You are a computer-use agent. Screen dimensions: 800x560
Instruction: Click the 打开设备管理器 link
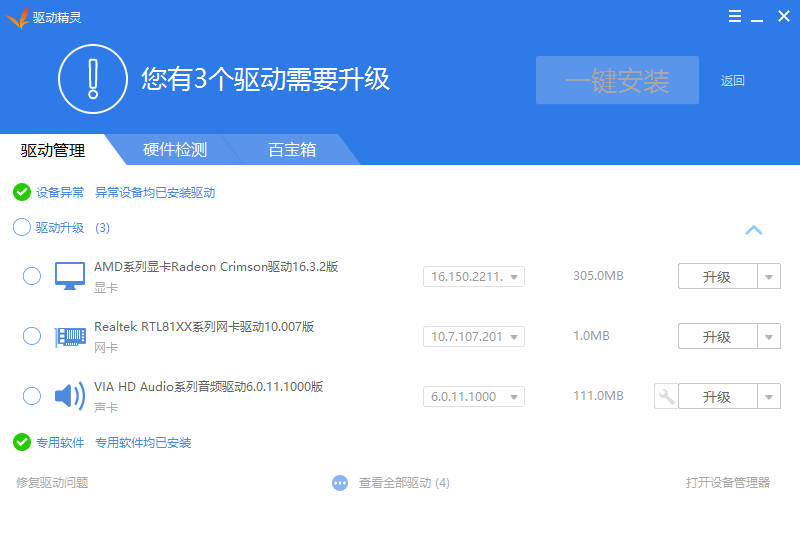point(728,482)
